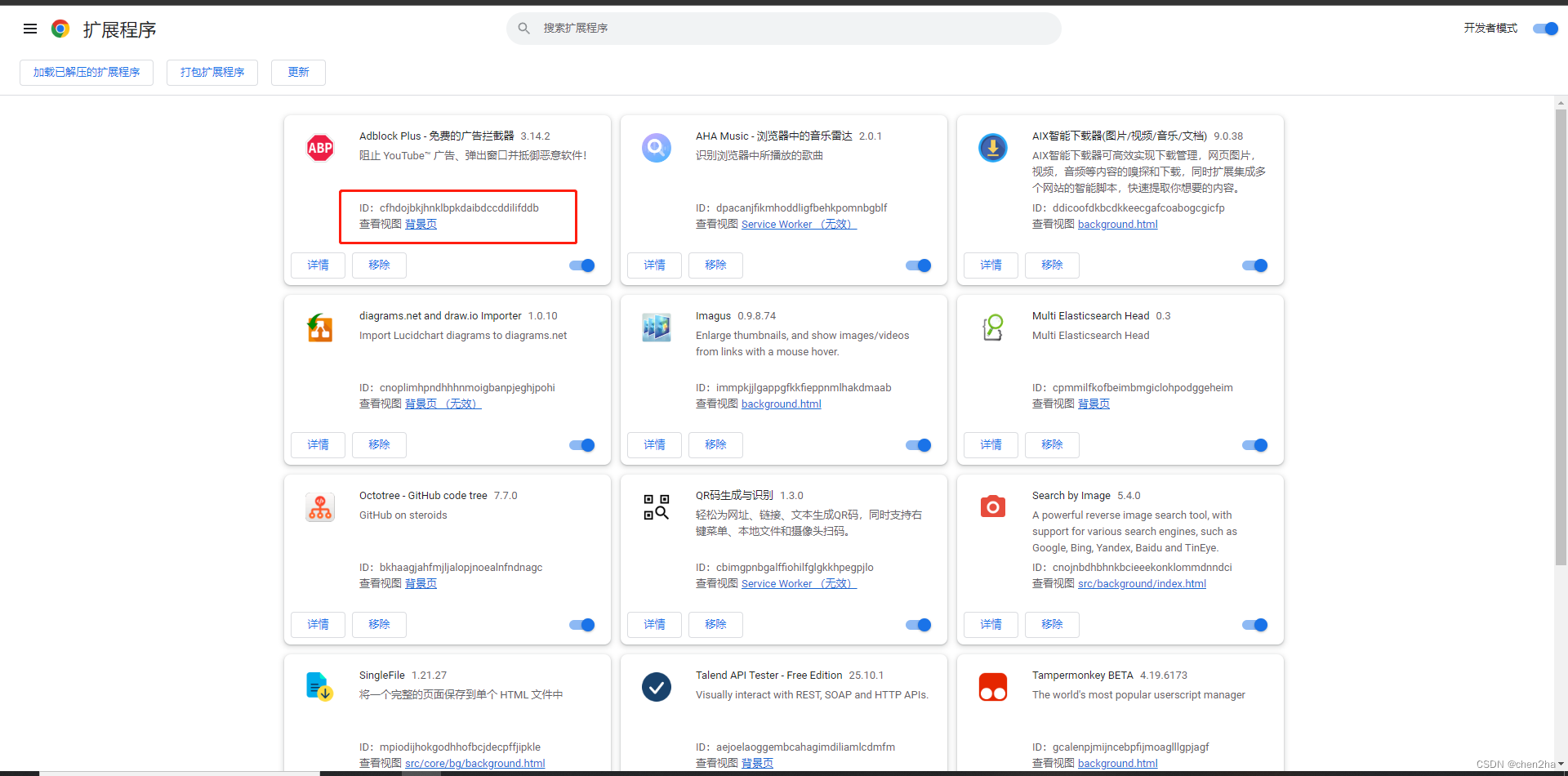Click the scrollbar down arrow
The image size is (1568, 776).
pyautogui.click(x=1561, y=765)
